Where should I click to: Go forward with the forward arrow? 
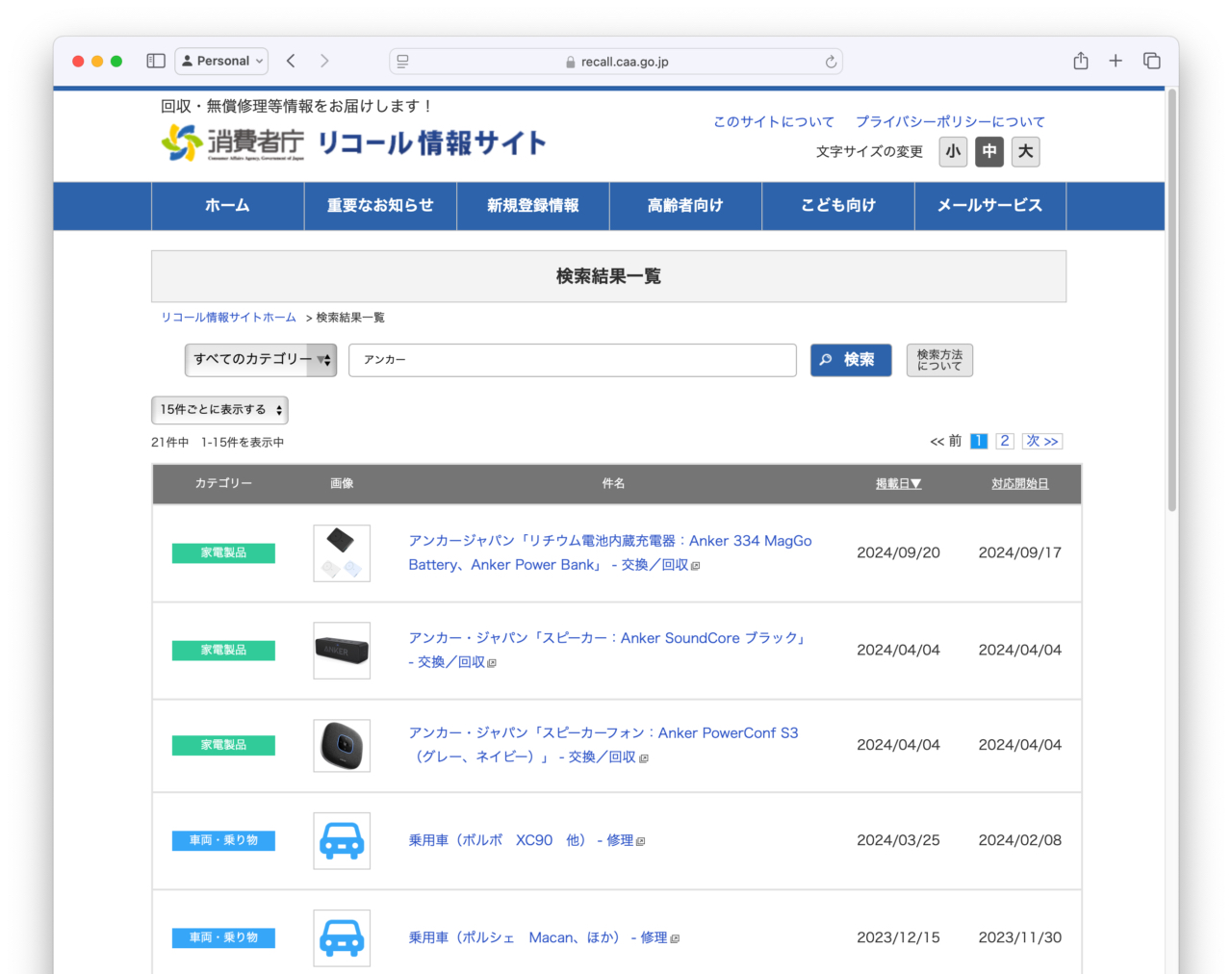point(324,61)
